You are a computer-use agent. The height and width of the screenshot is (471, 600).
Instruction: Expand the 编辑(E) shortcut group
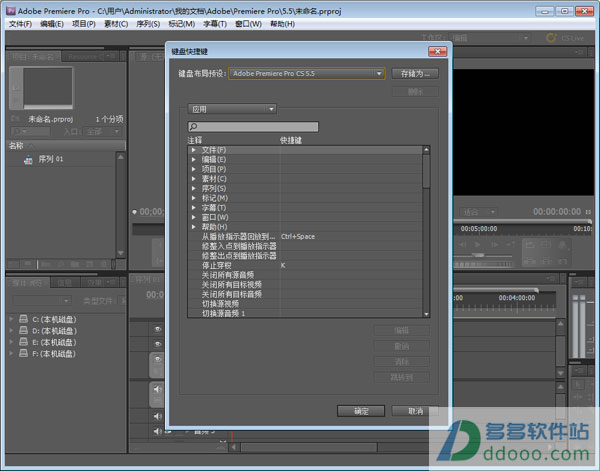click(194, 160)
